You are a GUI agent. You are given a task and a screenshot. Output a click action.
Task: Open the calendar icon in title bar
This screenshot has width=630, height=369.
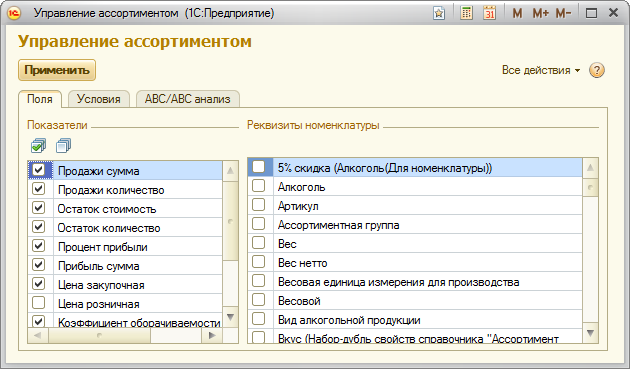coord(489,13)
